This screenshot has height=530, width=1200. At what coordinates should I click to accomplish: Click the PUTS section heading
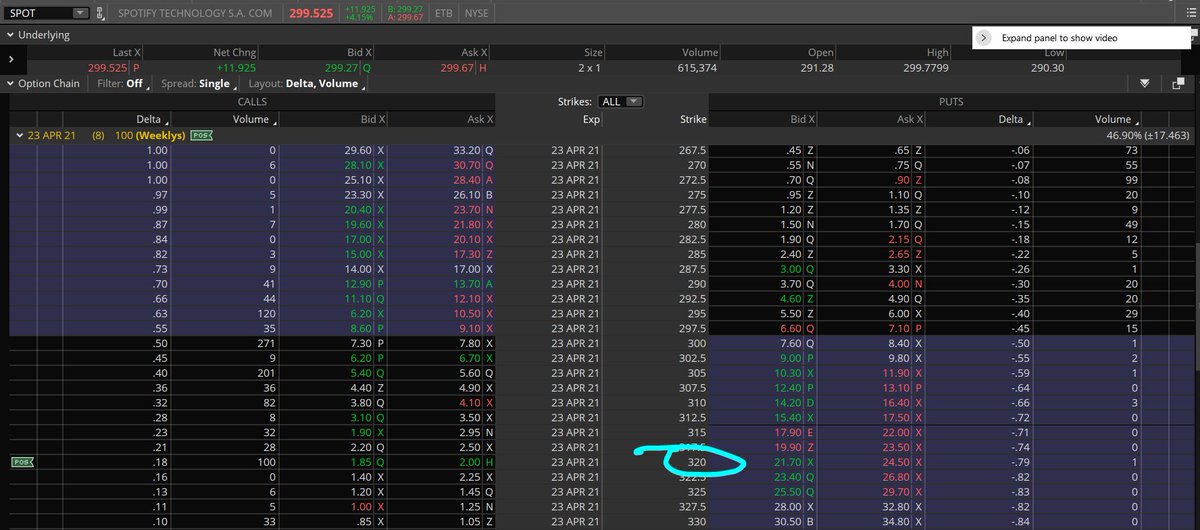tap(952, 101)
